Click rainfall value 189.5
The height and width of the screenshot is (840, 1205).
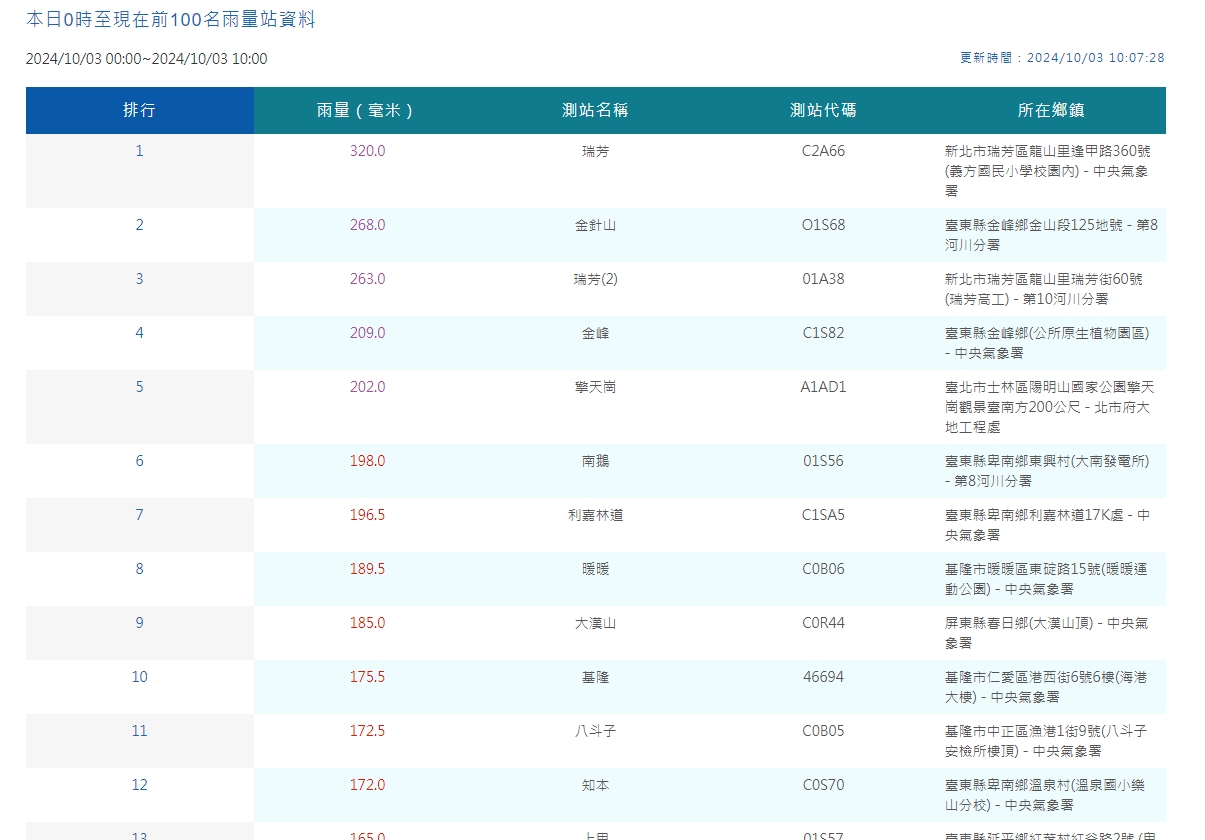[x=367, y=569]
